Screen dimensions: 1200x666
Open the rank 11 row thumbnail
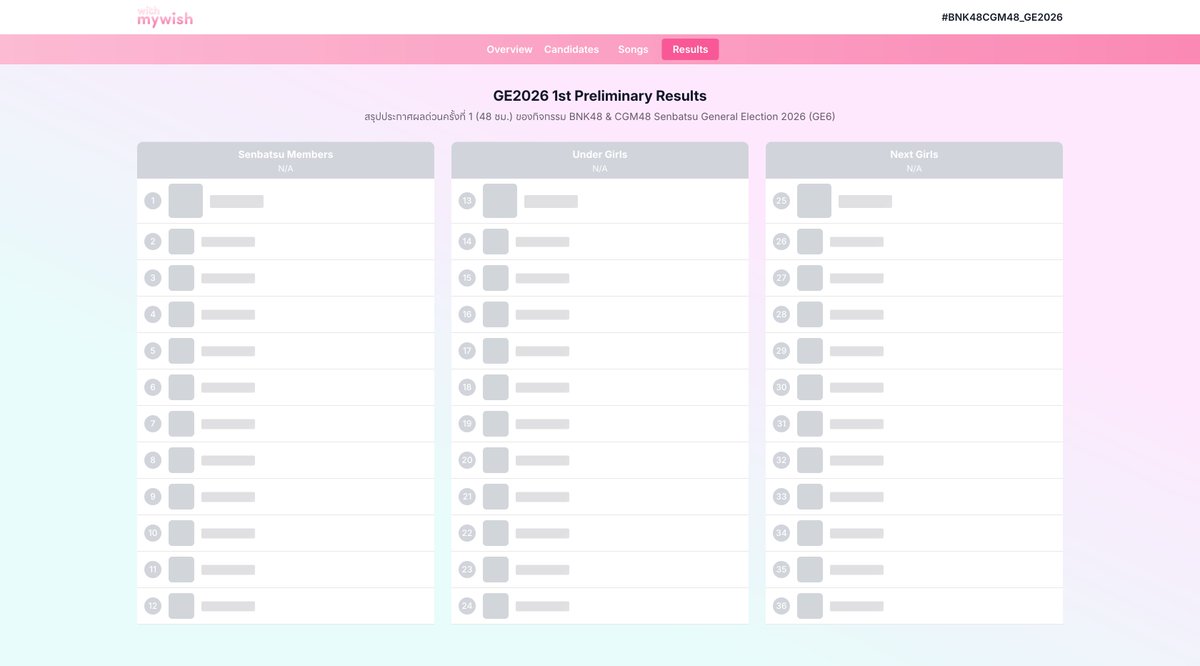click(x=181, y=570)
